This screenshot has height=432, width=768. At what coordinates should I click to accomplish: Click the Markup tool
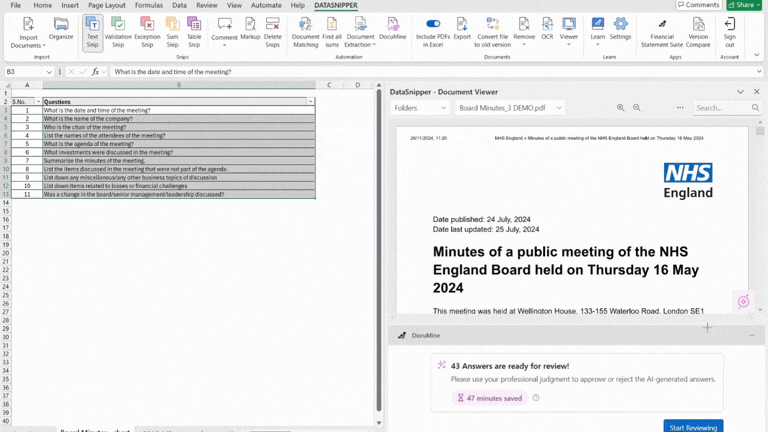(x=250, y=28)
